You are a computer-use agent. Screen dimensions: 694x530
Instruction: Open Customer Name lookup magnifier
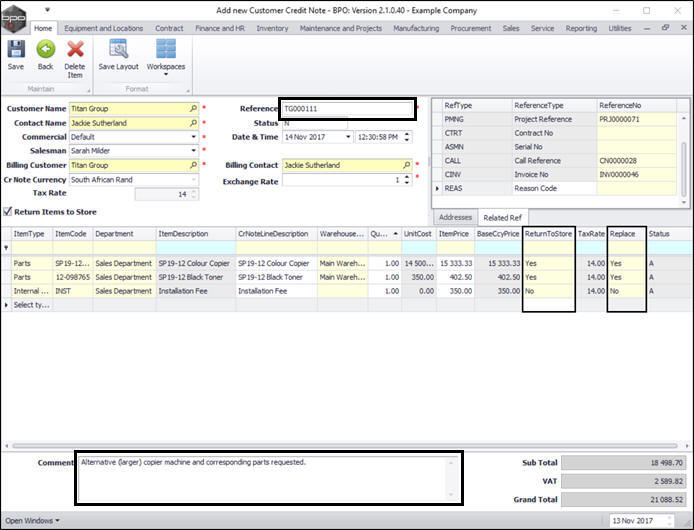tap(193, 108)
